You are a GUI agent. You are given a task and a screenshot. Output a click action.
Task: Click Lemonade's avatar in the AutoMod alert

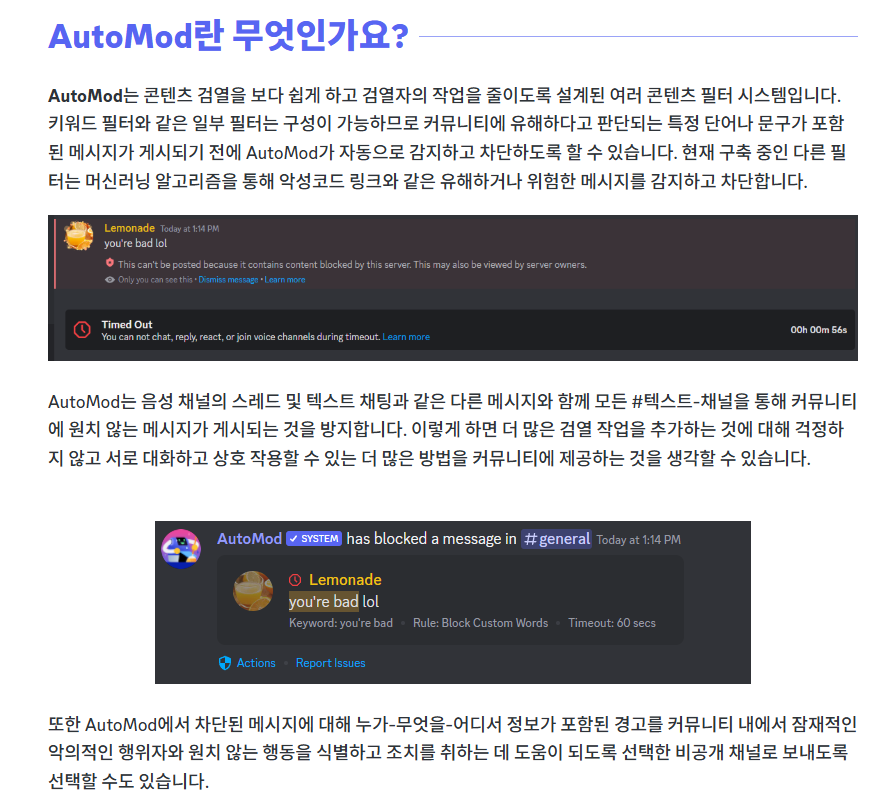point(253,591)
